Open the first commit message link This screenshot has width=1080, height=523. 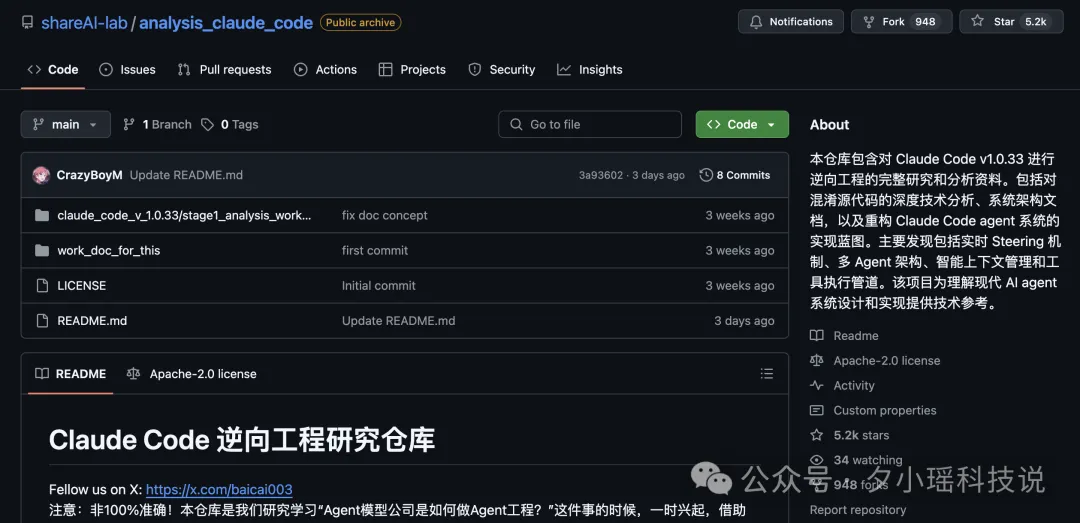(x=375, y=251)
